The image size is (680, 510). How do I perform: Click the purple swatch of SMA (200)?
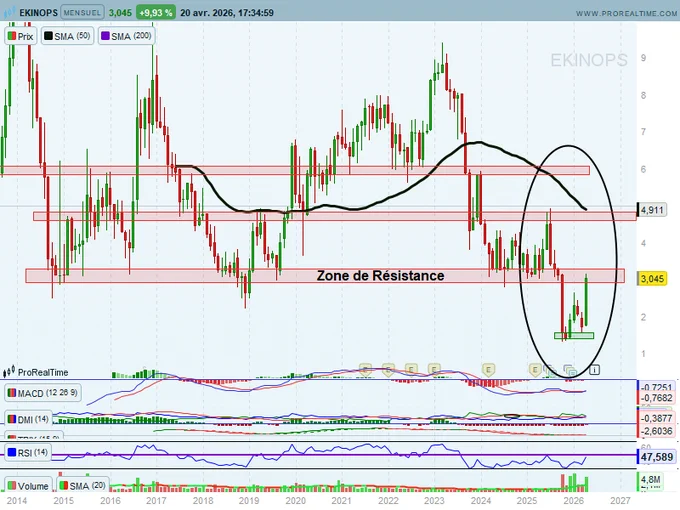105,36
